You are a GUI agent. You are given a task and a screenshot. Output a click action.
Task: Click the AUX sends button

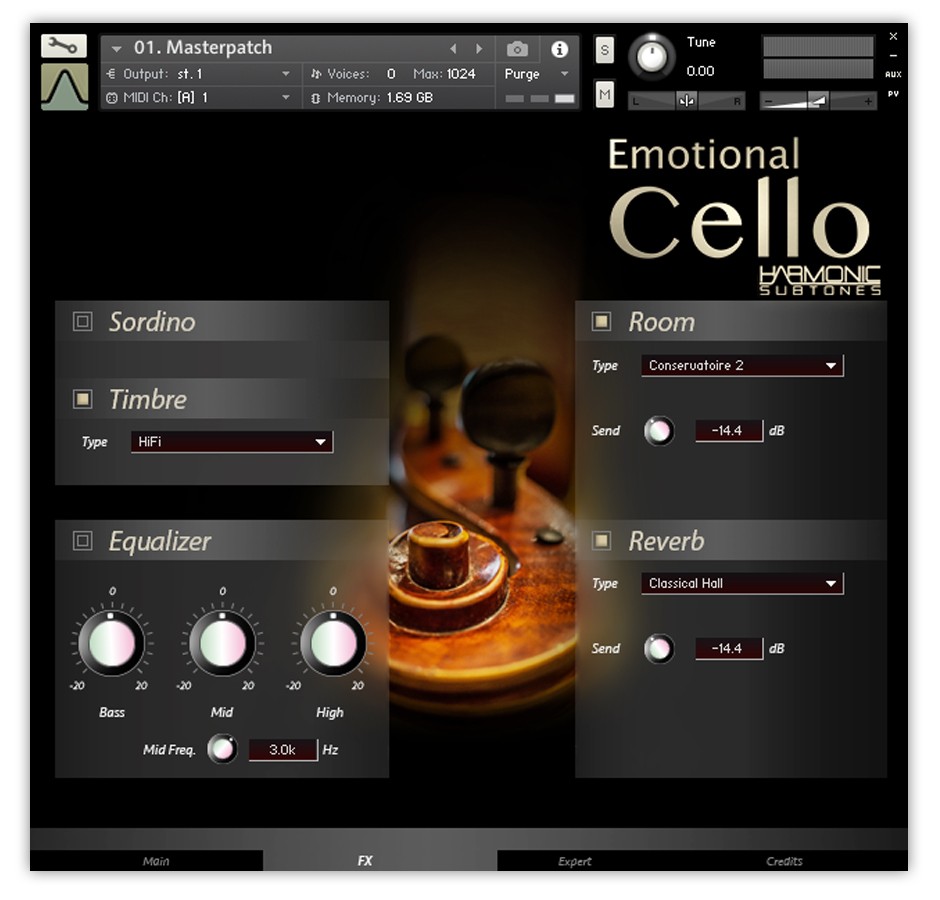tap(893, 74)
